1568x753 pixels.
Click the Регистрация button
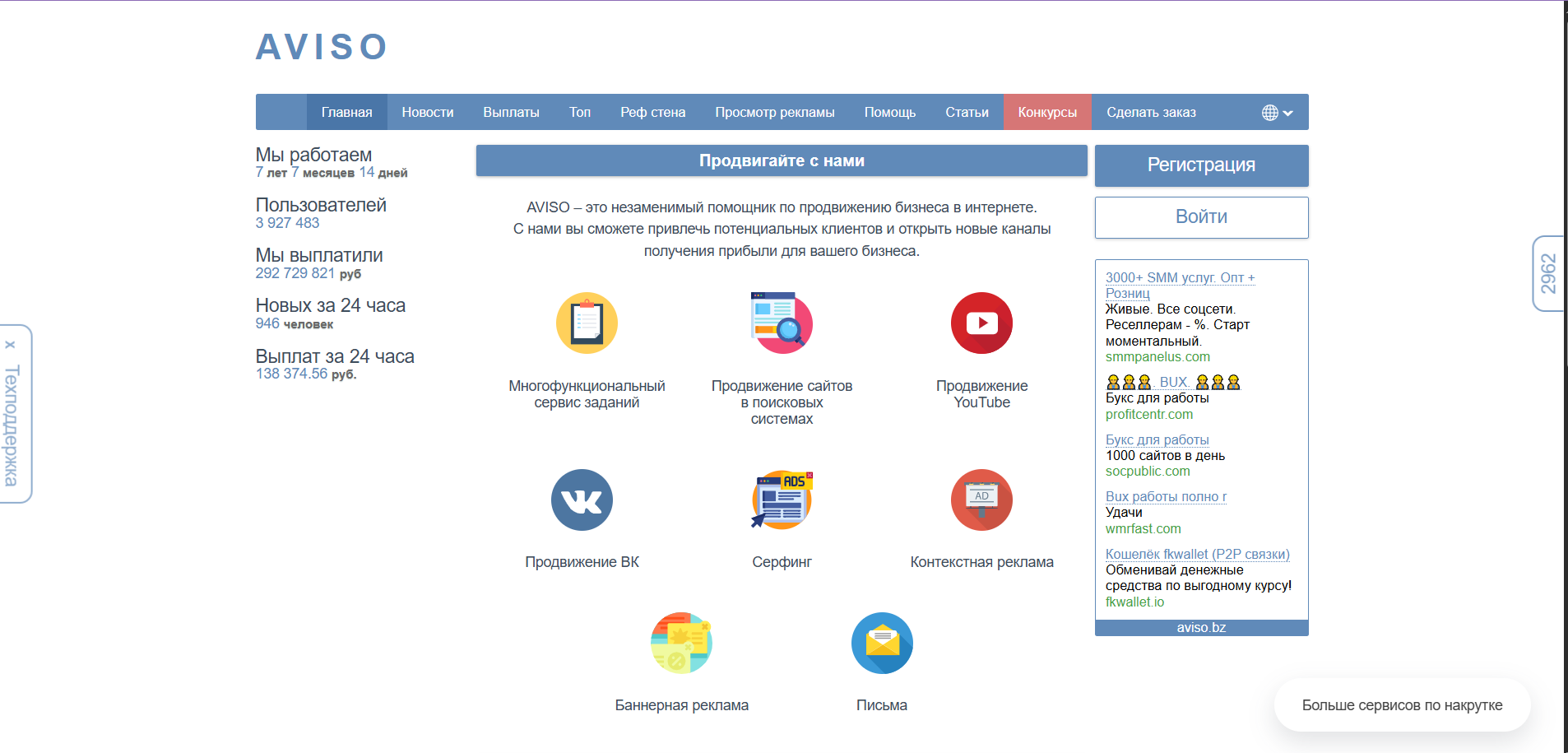click(x=1201, y=165)
